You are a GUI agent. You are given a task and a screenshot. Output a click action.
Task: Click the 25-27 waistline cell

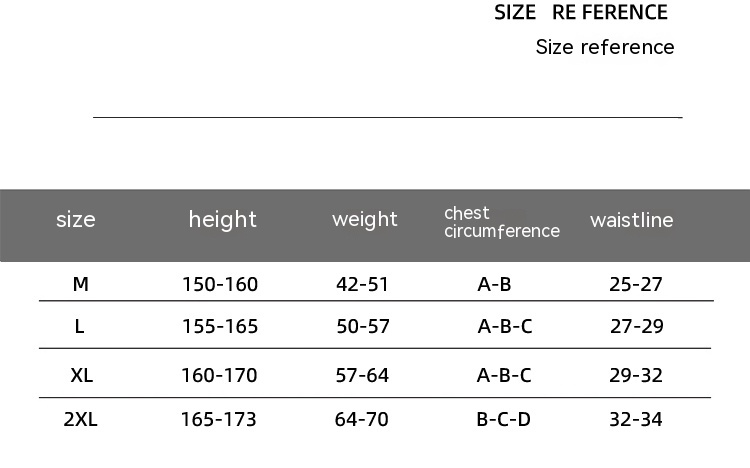(x=636, y=285)
